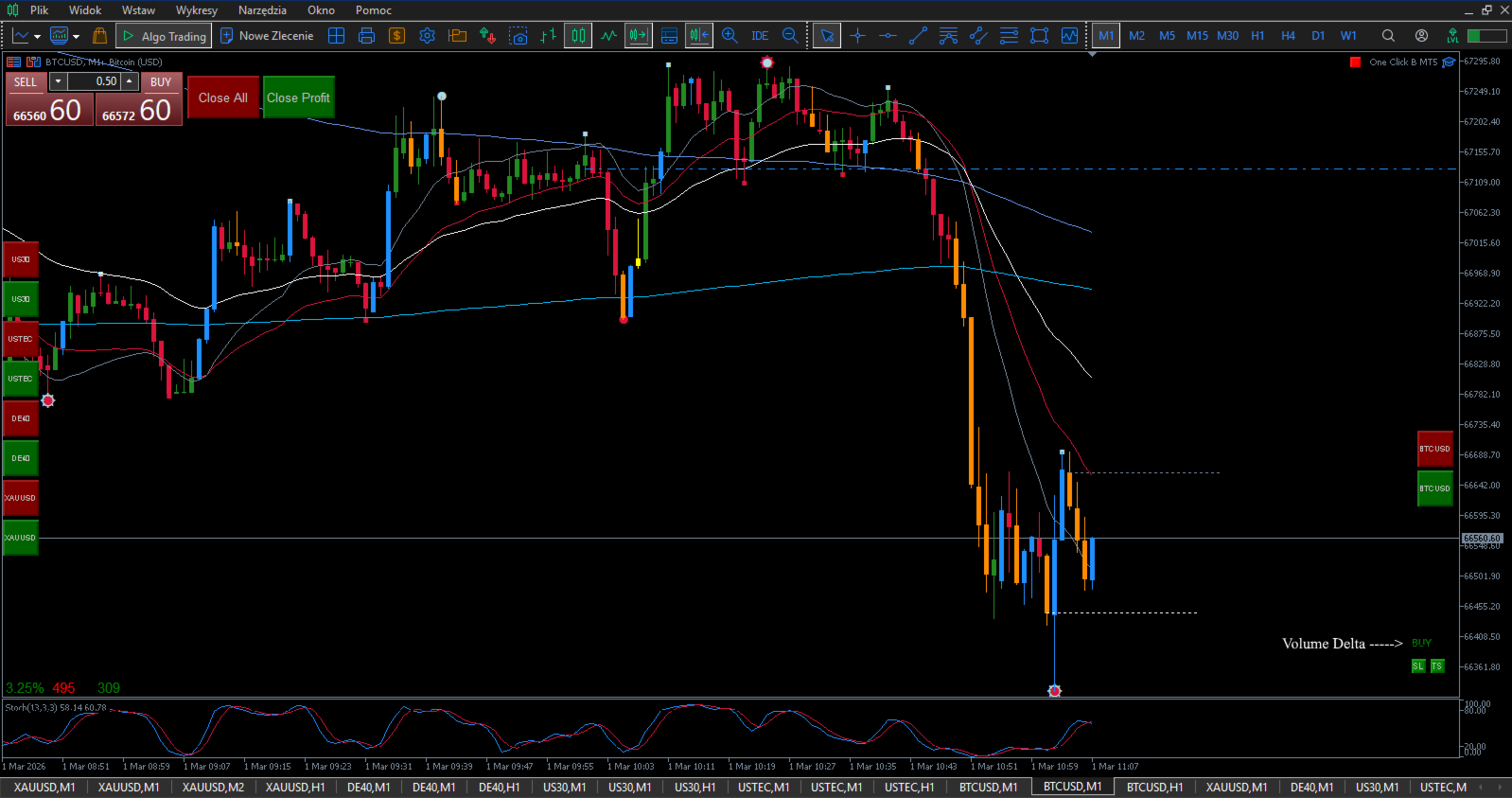This screenshot has width=1512, height=798.
Task: Toggle Algo Trading on or off
Action: (163, 36)
